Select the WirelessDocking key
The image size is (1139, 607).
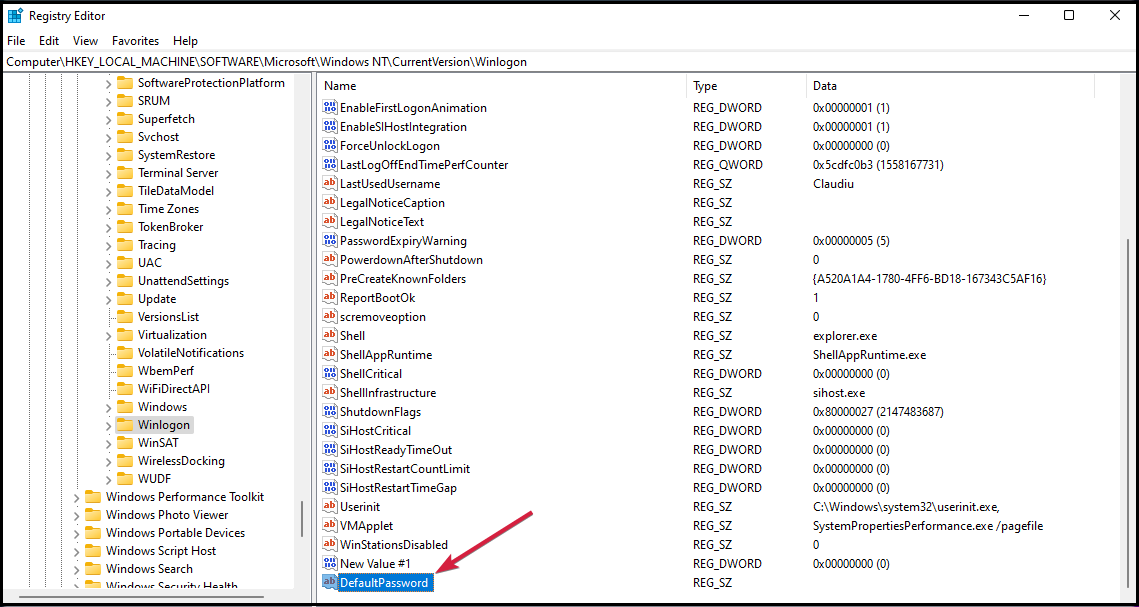(x=181, y=461)
